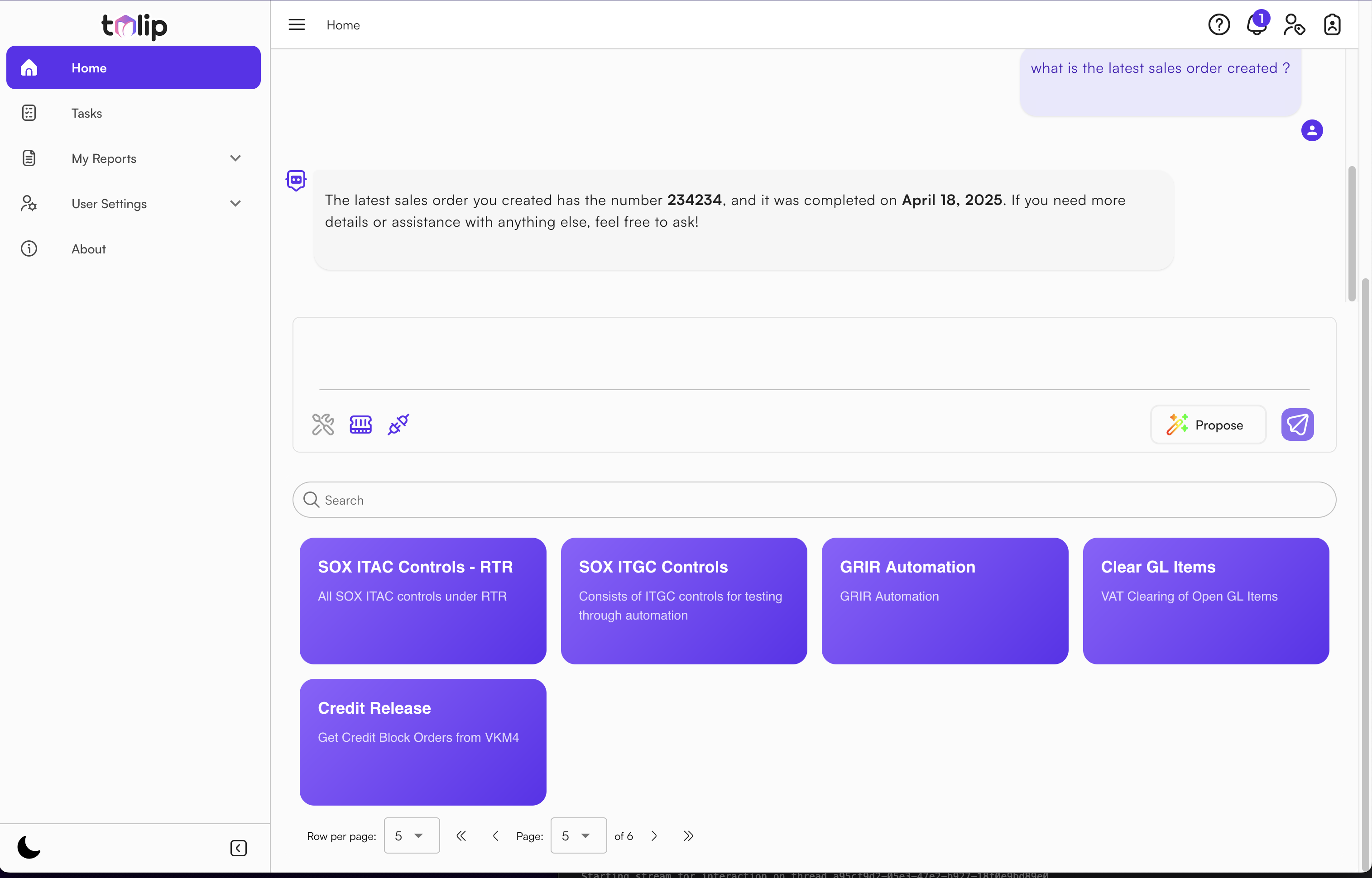The width and height of the screenshot is (1372, 878).
Task: Open Tasks from the sidebar
Action: click(x=86, y=113)
